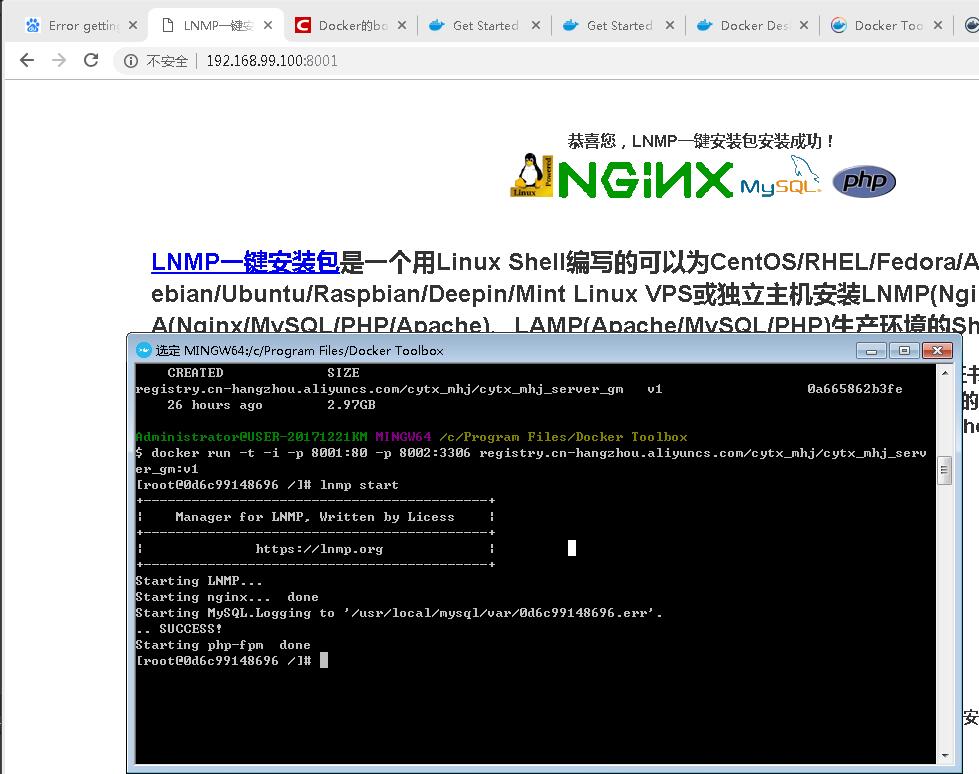The width and height of the screenshot is (979, 774).
Task: Click terminal scrollbar up arrow
Action: pyautogui.click(x=945, y=373)
